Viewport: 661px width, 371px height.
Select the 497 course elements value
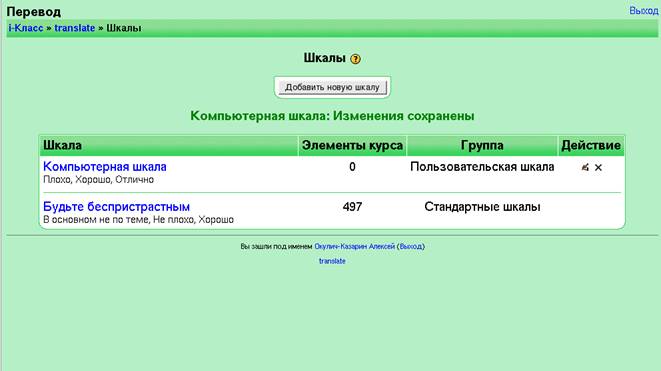pyautogui.click(x=352, y=207)
